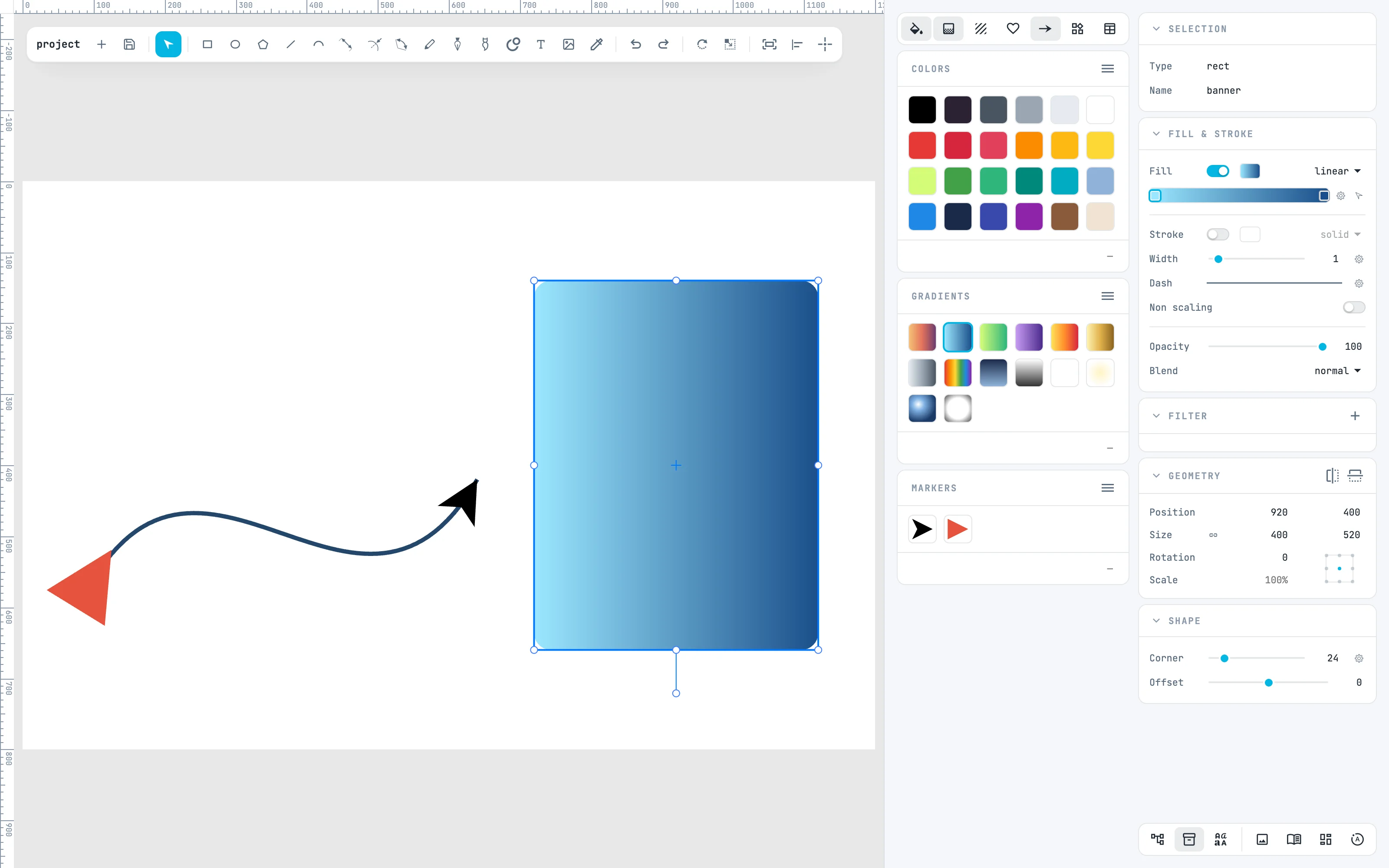The image size is (1389, 868).
Task: Toggle the size proportion link
Action: pos(1213,535)
